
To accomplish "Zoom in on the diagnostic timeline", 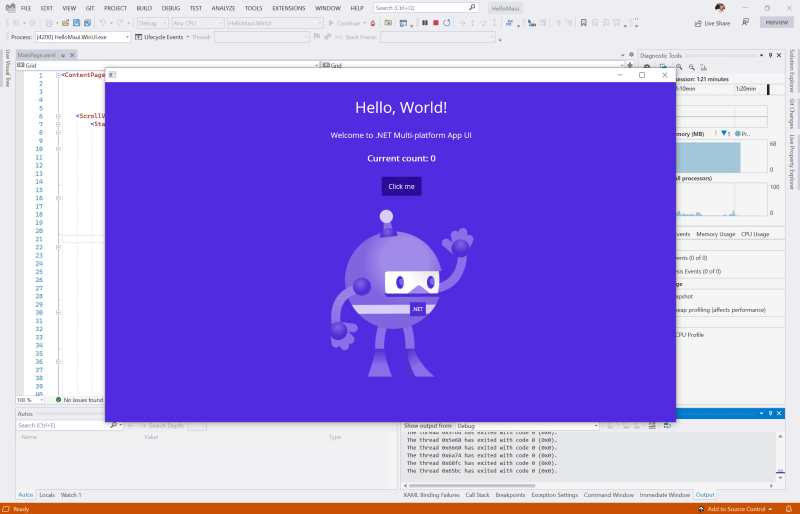I will pos(679,67).
